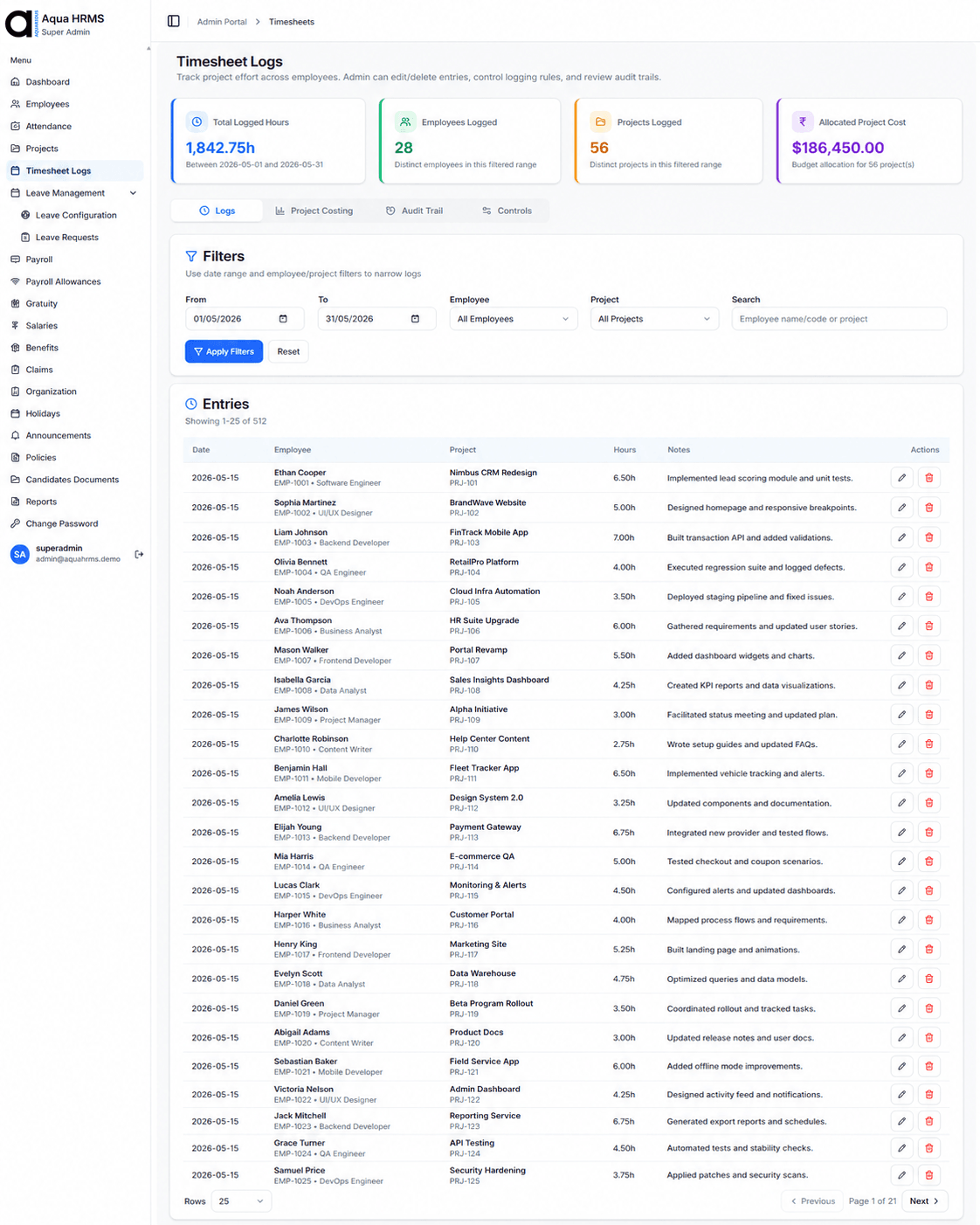Open Attendance from the sidebar menu
The height and width of the screenshot is (1225, 980).
coord(74,127)
